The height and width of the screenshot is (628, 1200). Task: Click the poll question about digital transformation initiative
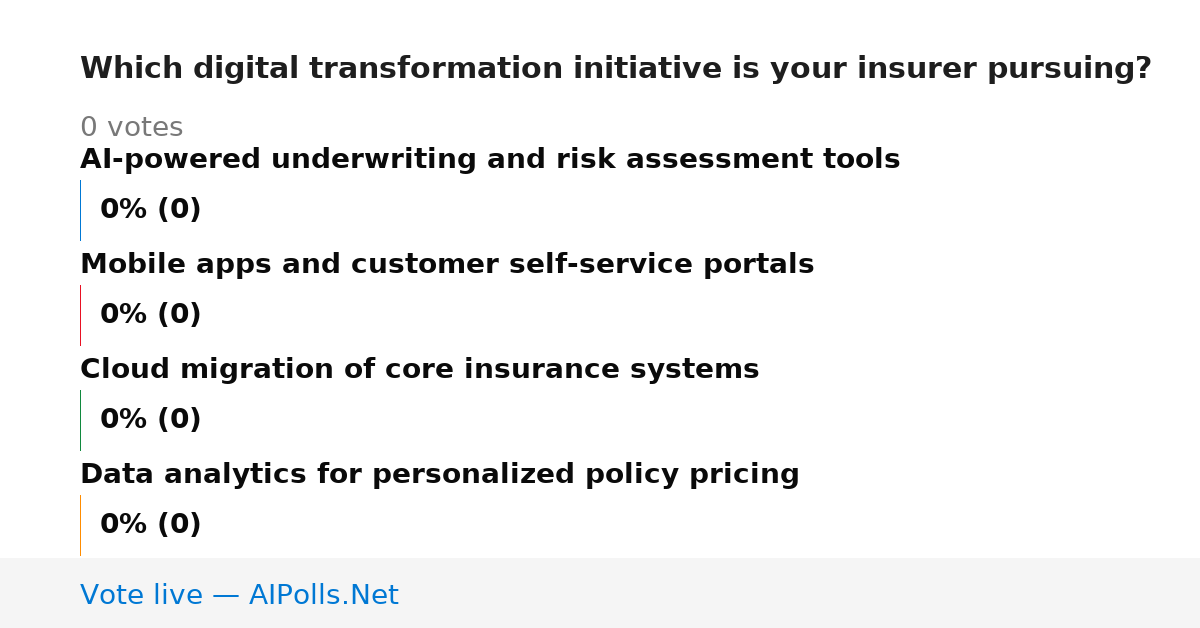click(x=616, y=69)
